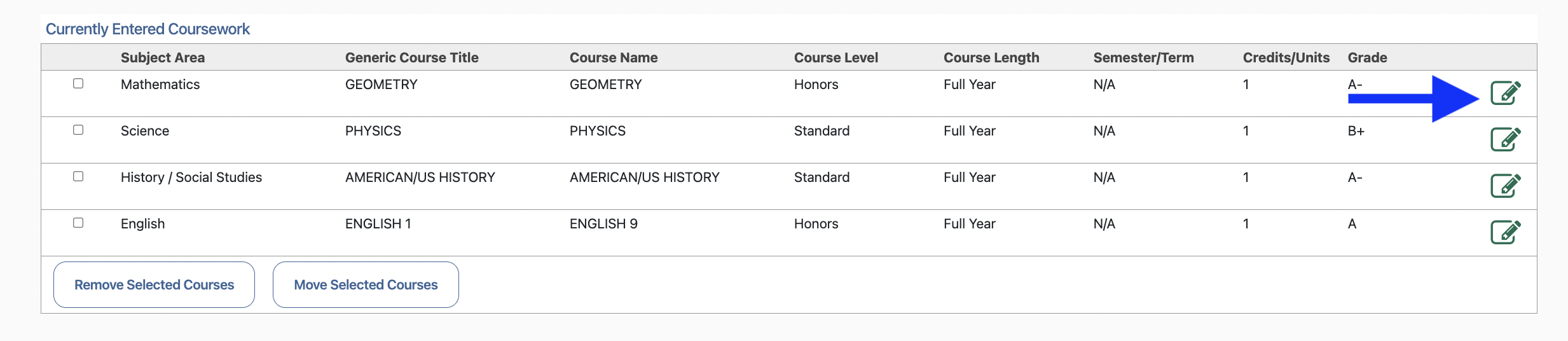
Task: Tick the History / Social Studies checkbox
Action: tap(78, 176)
